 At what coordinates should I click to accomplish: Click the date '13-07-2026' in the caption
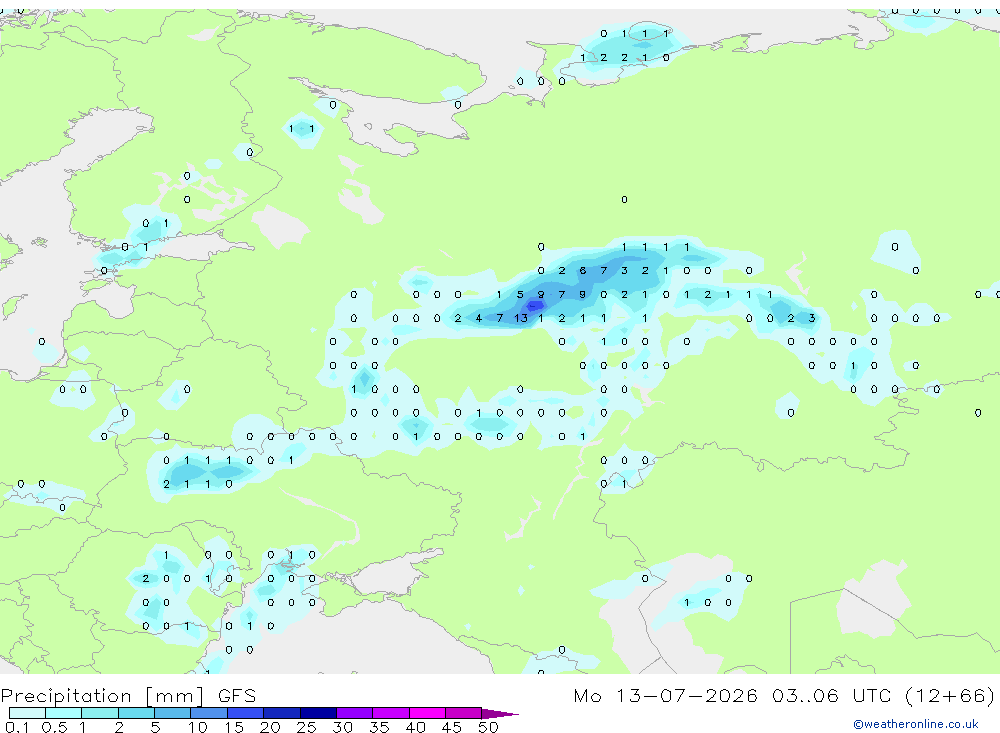tap(687, 695)
